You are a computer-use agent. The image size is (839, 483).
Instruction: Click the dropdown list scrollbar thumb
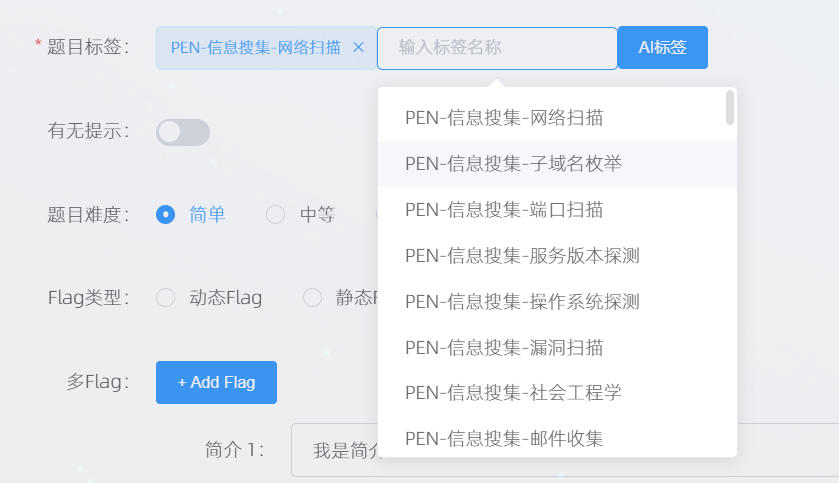pos(730,107)
